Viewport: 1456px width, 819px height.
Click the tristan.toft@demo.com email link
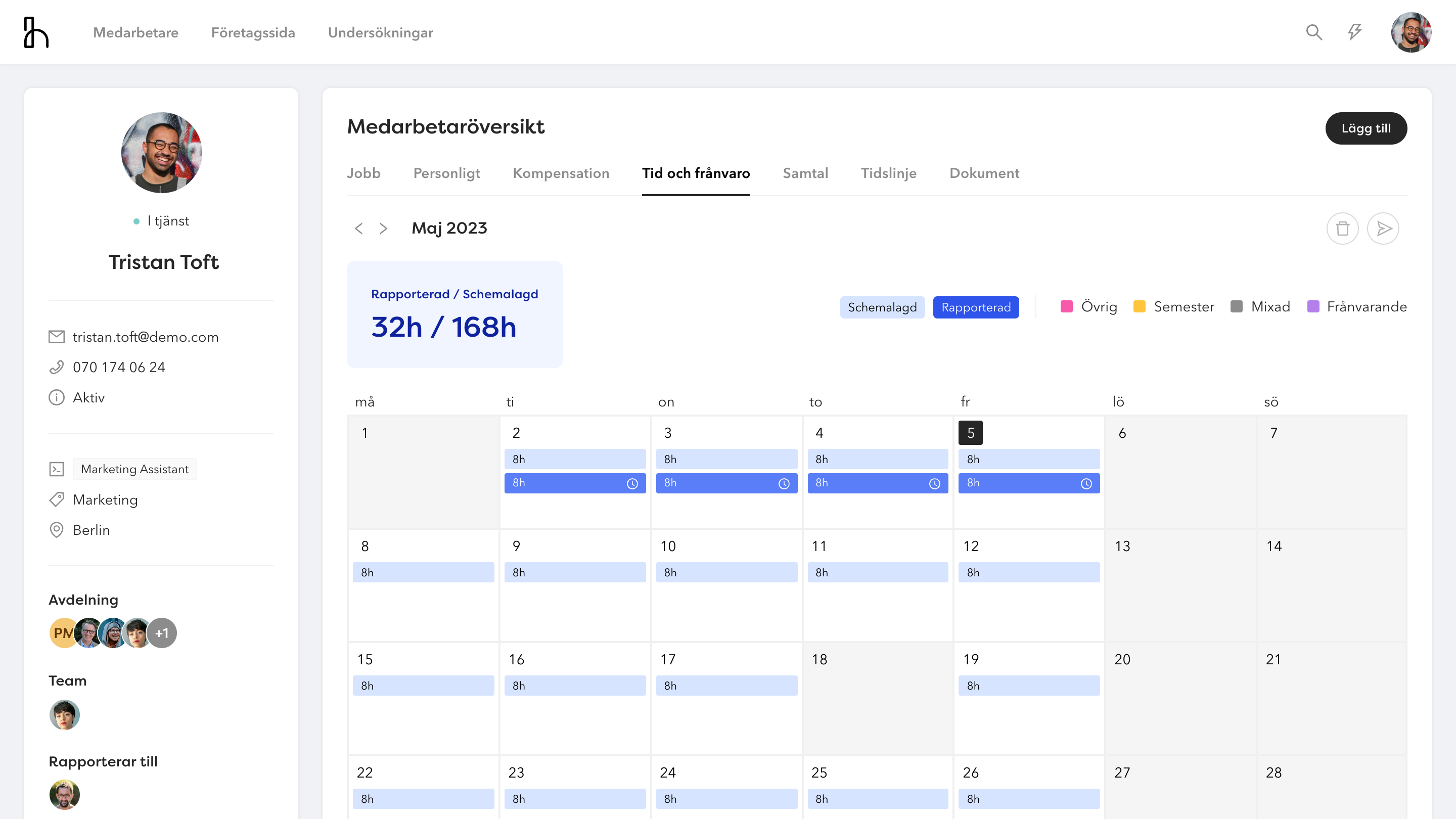point(146,337)
